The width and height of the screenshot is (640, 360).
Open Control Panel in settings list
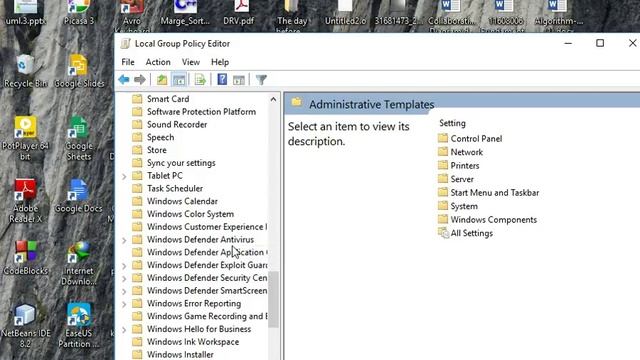click(x=476, y=138)
